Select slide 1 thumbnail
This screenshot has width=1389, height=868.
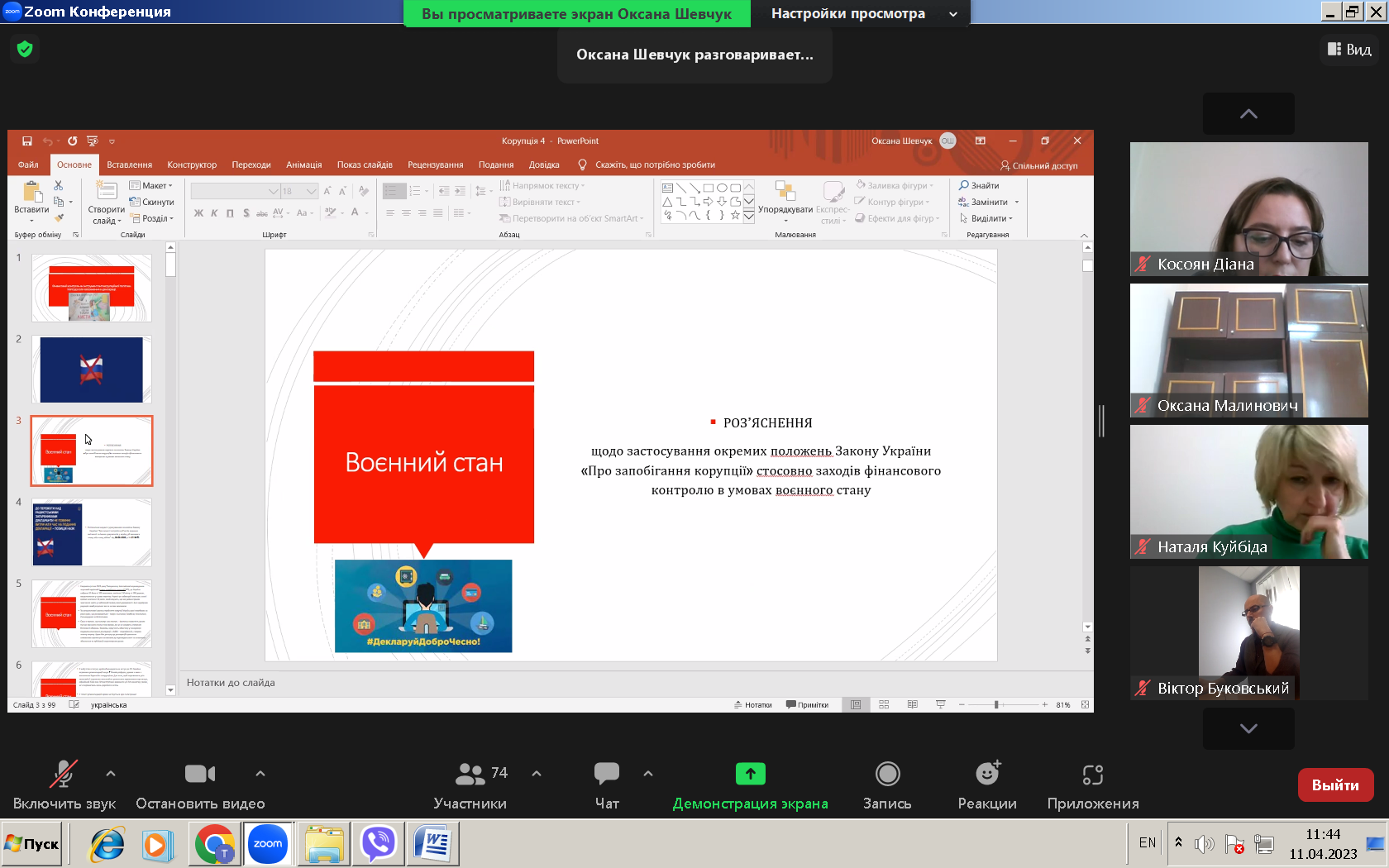pyautogui.click(x=92, y=288)
